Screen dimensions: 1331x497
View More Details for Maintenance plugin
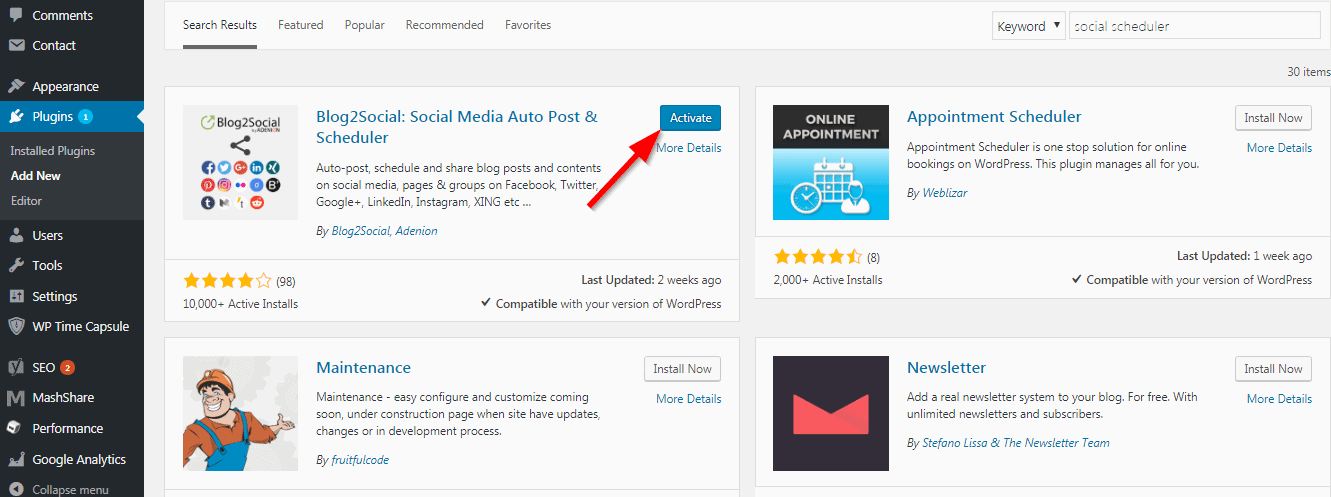pos(688,399)
